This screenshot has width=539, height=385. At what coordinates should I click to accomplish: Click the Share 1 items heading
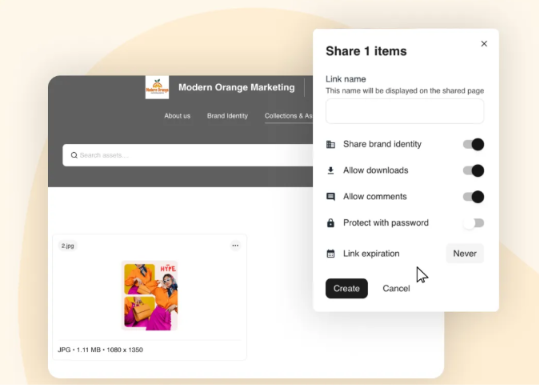tap(366, 51)
